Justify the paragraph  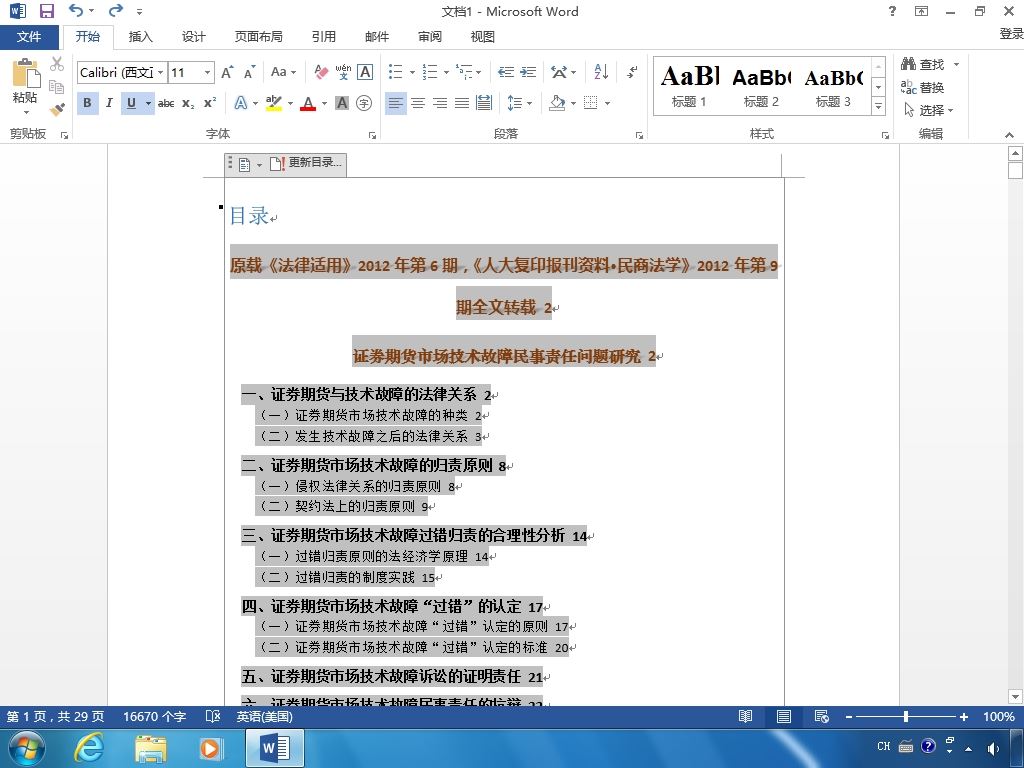[x=462, y=103]
